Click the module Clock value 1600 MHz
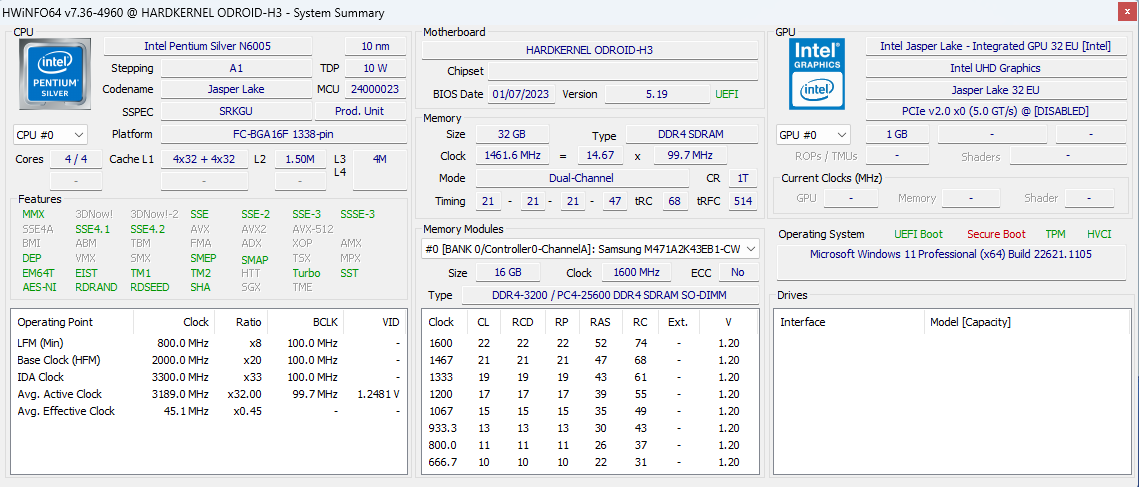 pyautogui.click(x=636, y=273)
